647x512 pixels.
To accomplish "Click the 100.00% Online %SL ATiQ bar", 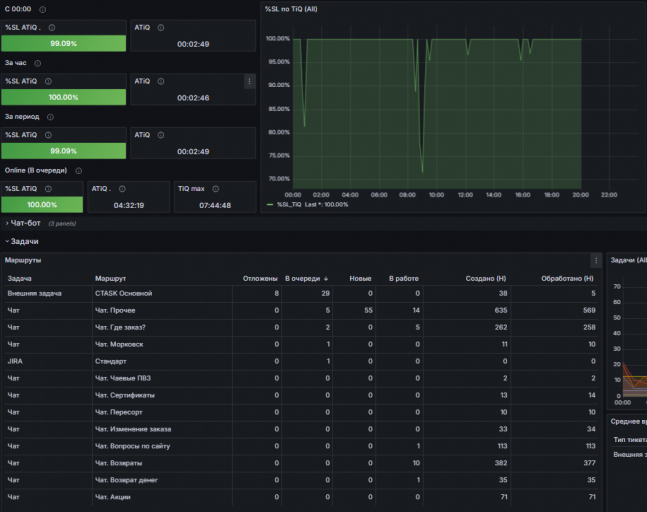I will click(x=42, y=205).
